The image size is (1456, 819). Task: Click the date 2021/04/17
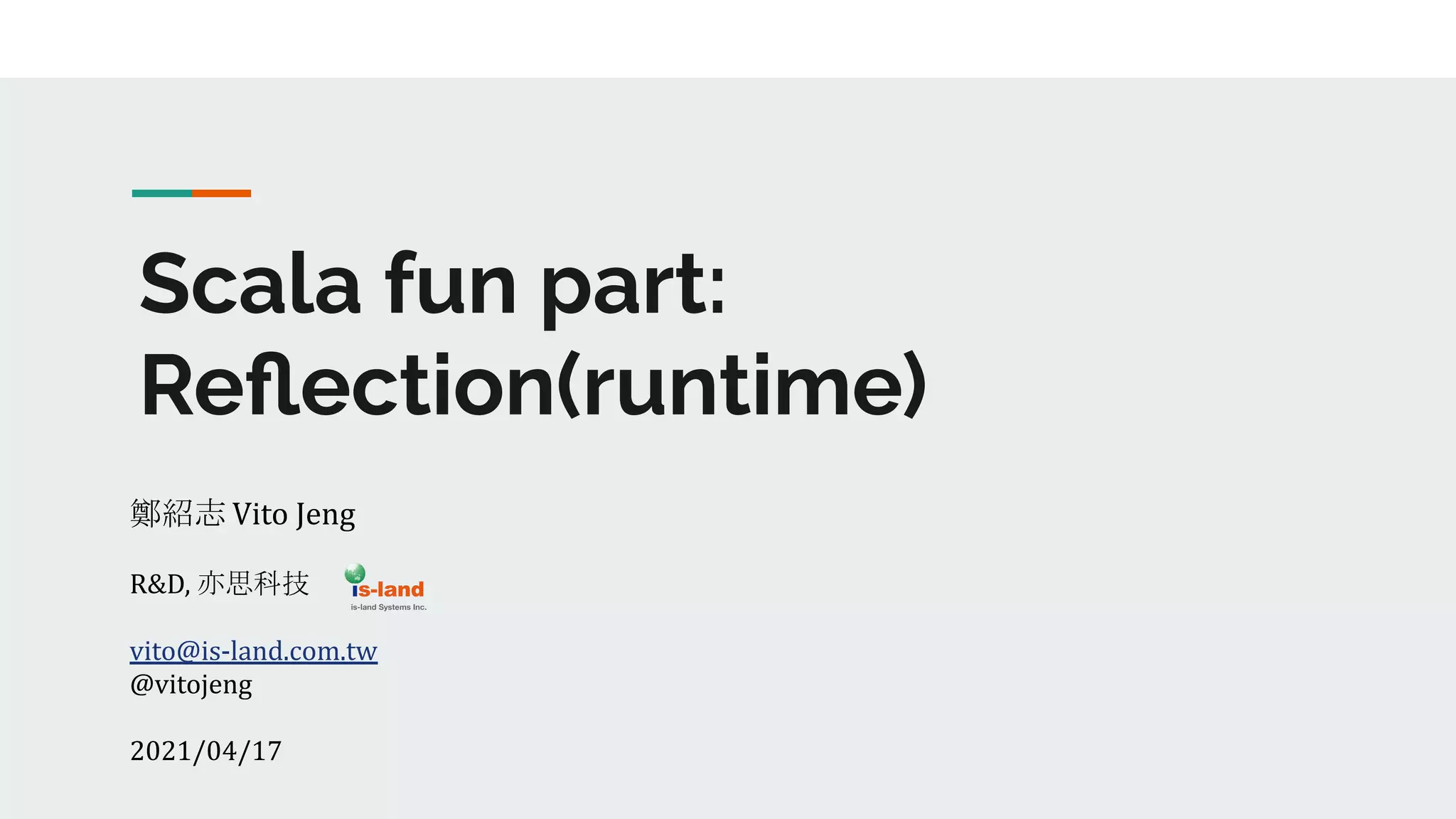[x=206, y=751]
